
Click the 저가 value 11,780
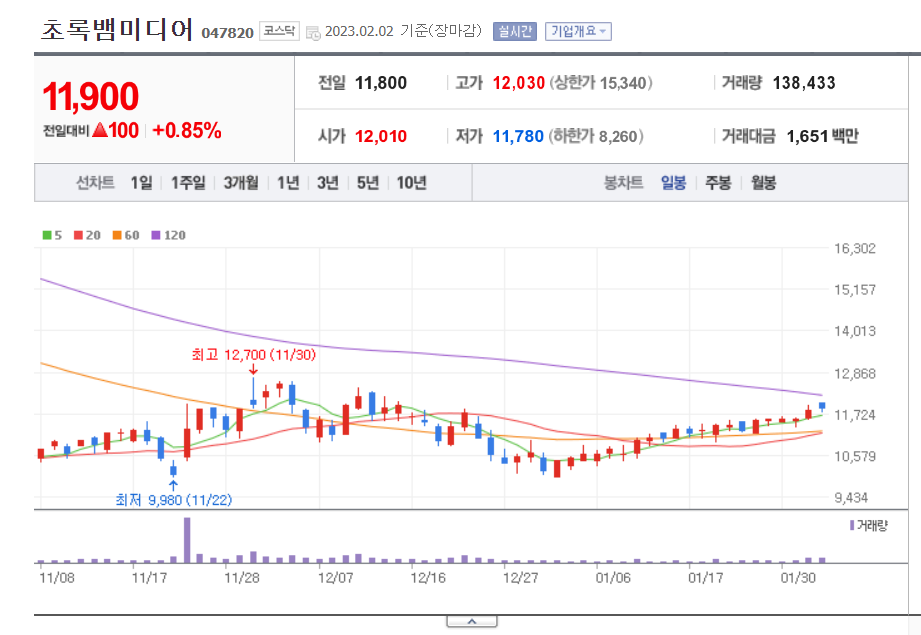click(x=518, y=136)
